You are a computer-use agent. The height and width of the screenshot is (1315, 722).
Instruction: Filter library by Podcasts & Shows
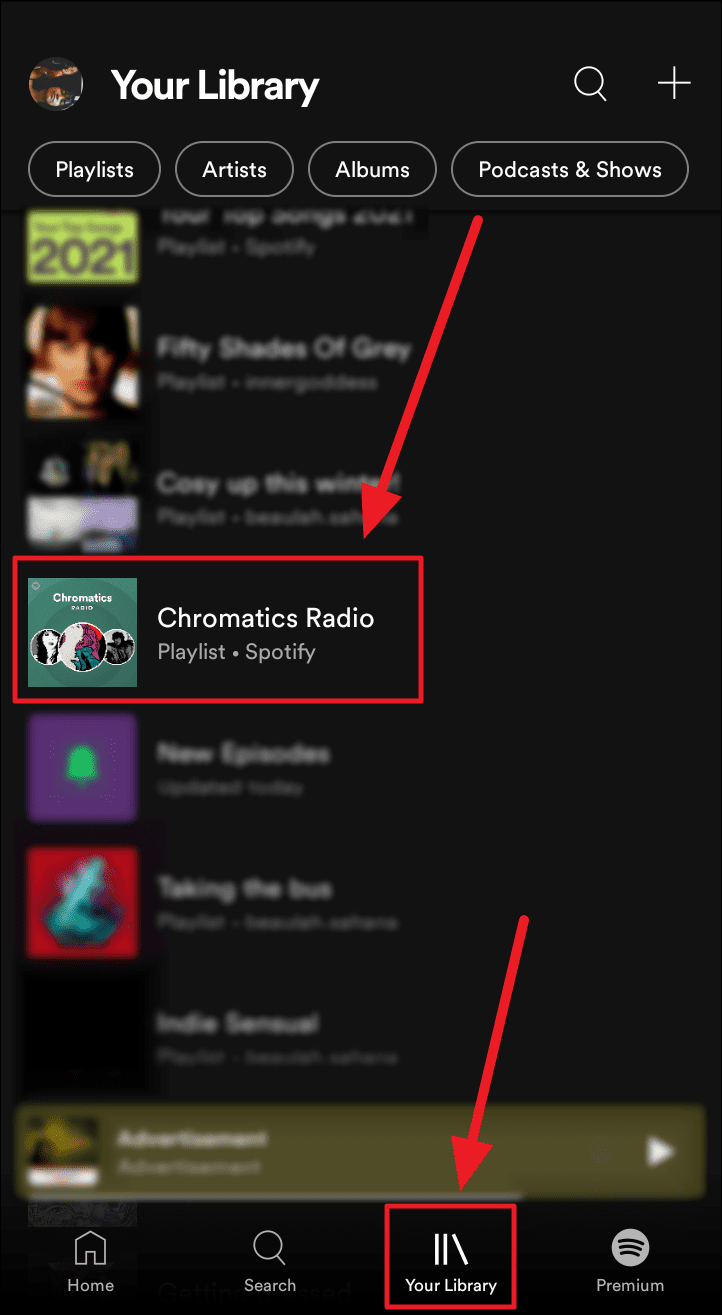tap(570, 170)
